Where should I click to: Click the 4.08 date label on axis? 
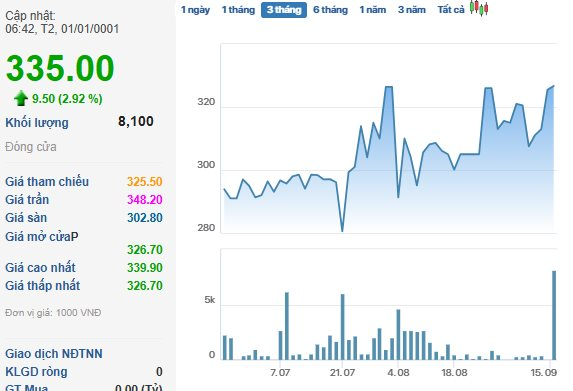[x=398, y=373]
